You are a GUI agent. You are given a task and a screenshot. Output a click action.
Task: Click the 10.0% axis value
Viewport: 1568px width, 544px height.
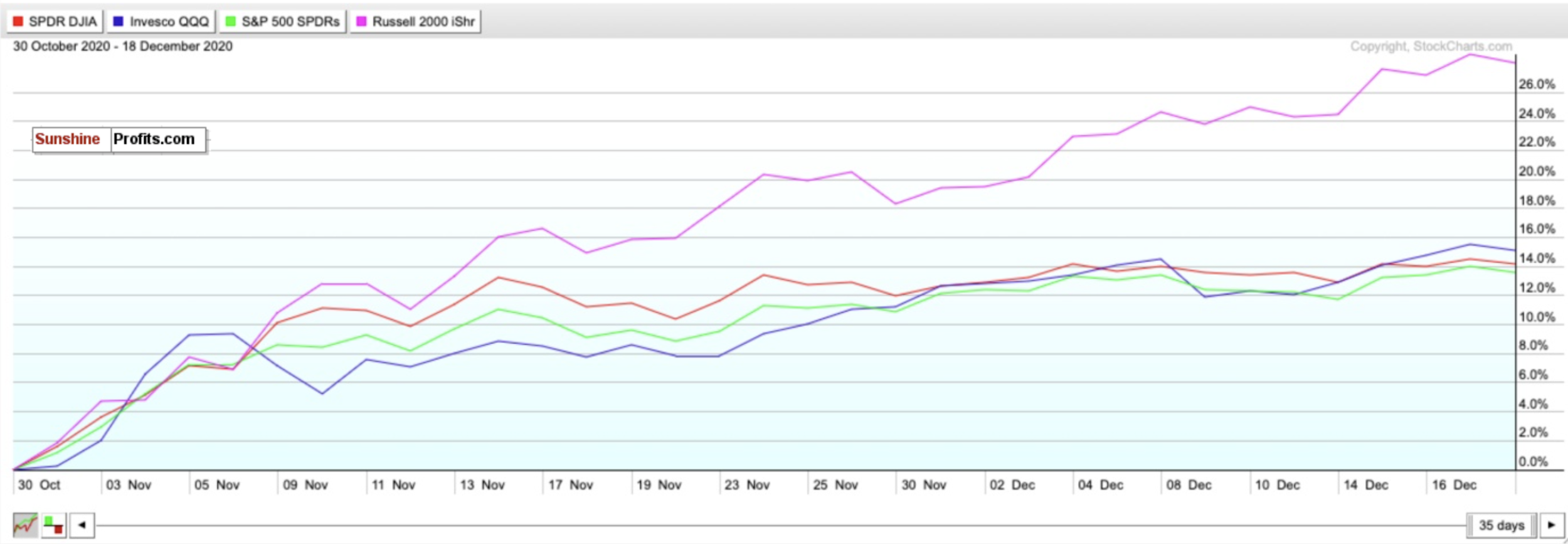pos(1537,317)
